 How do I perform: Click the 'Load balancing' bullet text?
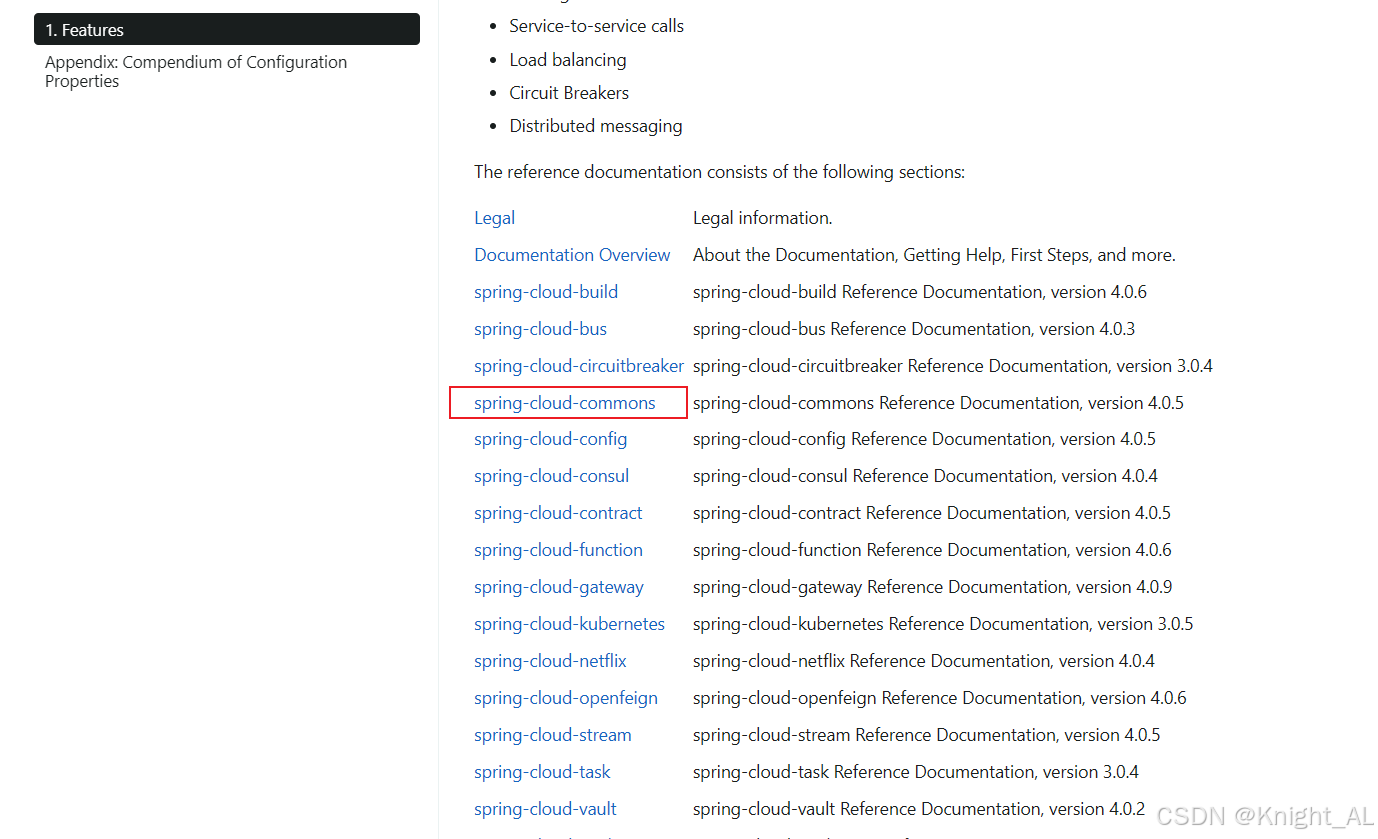click(568, 60)
